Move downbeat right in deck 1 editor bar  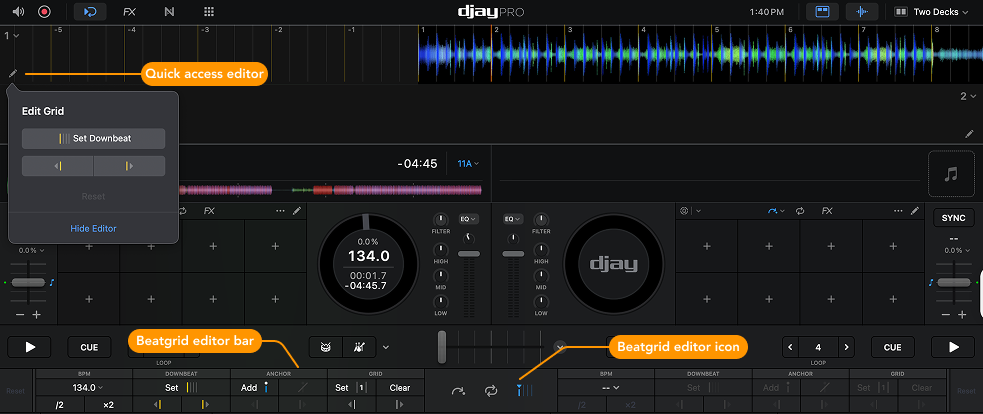click(205, 405)
